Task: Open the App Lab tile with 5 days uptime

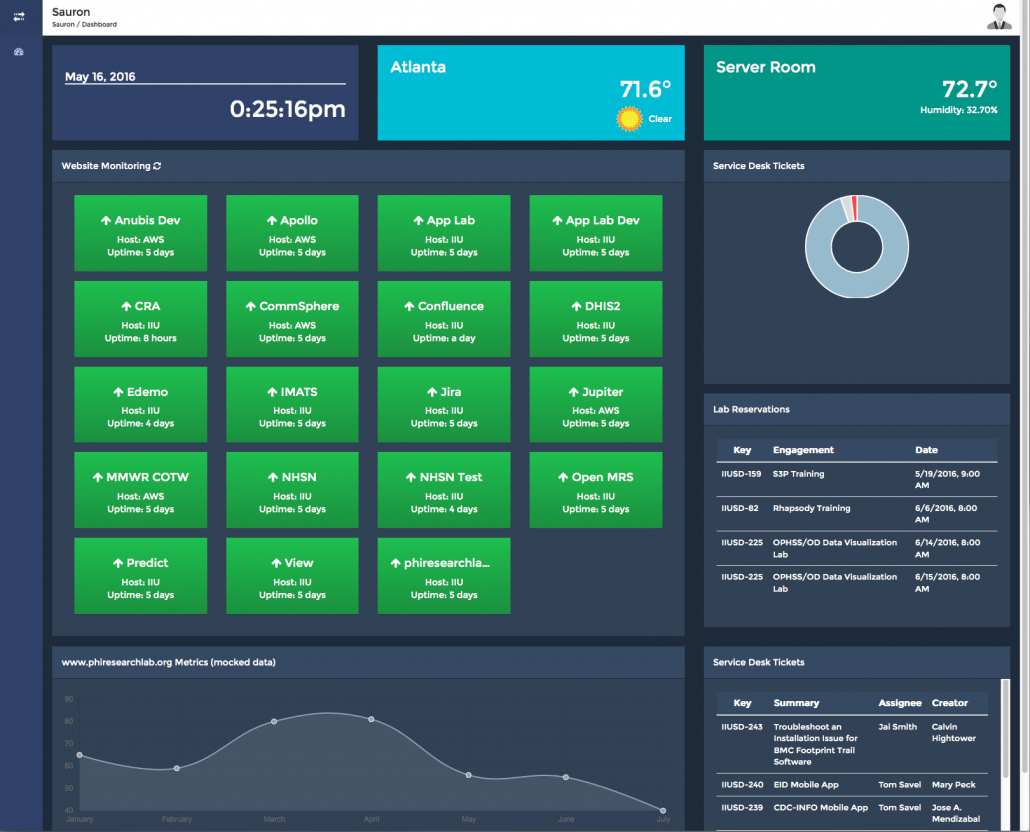Action: click(x=444, y=233)
